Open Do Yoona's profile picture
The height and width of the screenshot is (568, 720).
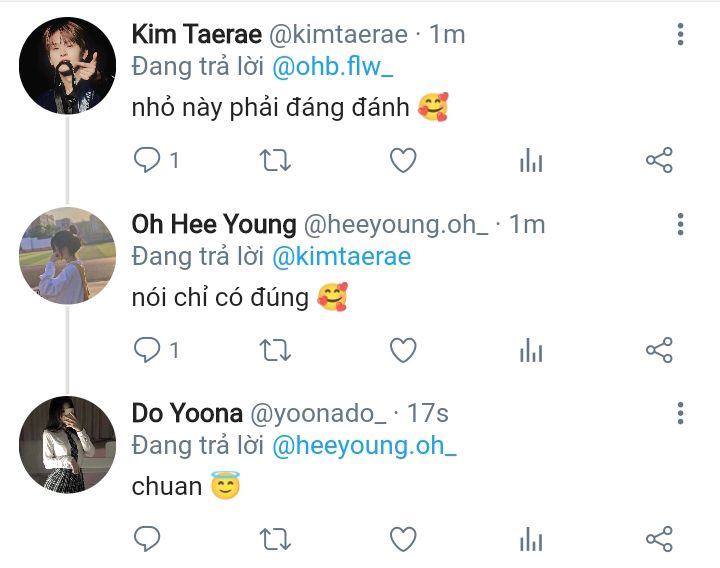(68, 445)
